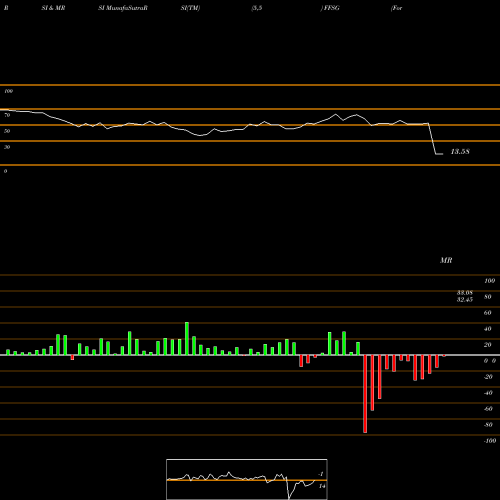This screenshot has width=500, height=500.
Task: Click the RSI axis label 30
Action: 7,147
